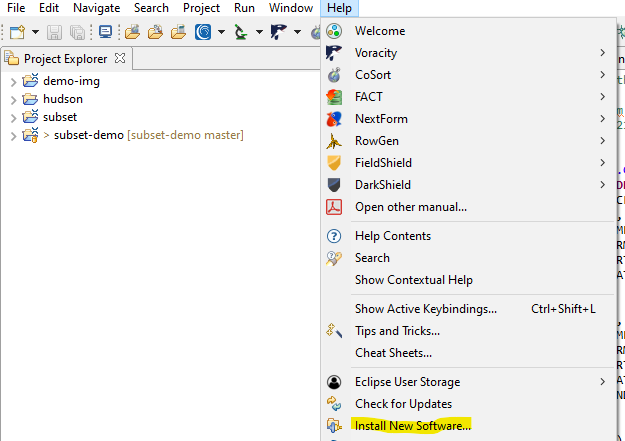
Task: Click the Welcome menu icon
Action: tap(334, 31)
